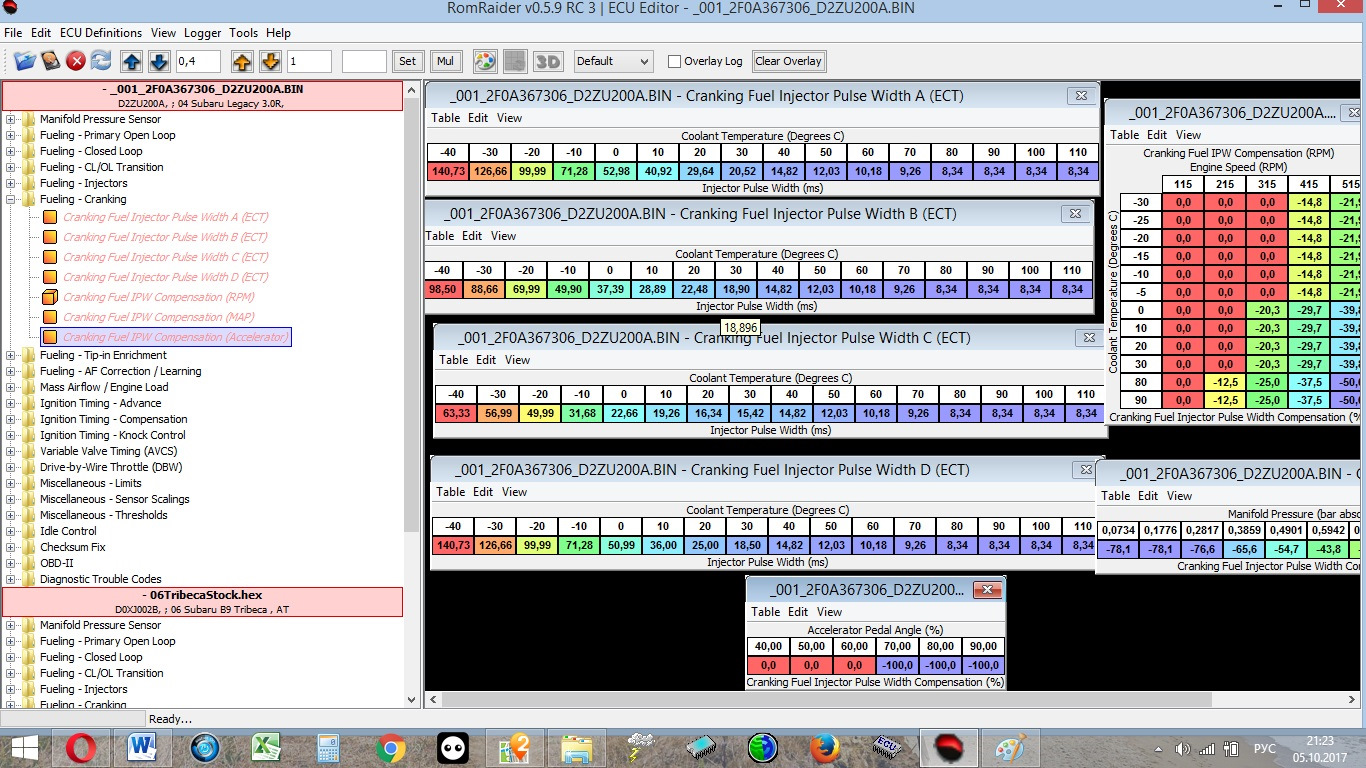Expand Diagnostic Trouble Codes folder
The height and width of the screenshot is (768, 1366).
tap(12, 579)
